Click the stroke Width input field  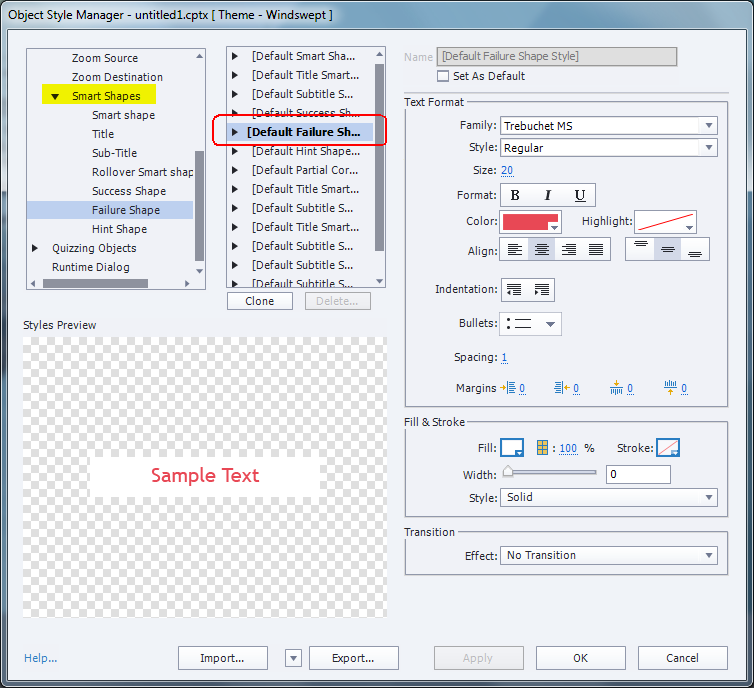click(x=638, y=475)
